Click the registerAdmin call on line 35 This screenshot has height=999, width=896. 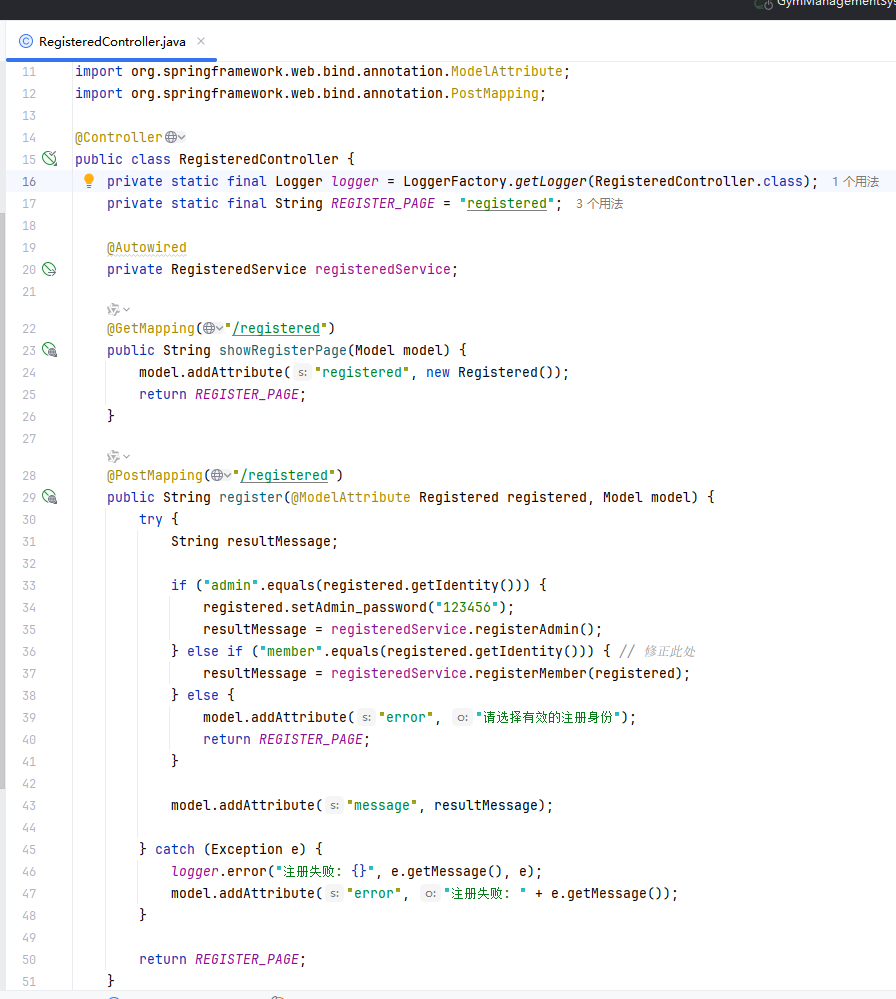526,629
